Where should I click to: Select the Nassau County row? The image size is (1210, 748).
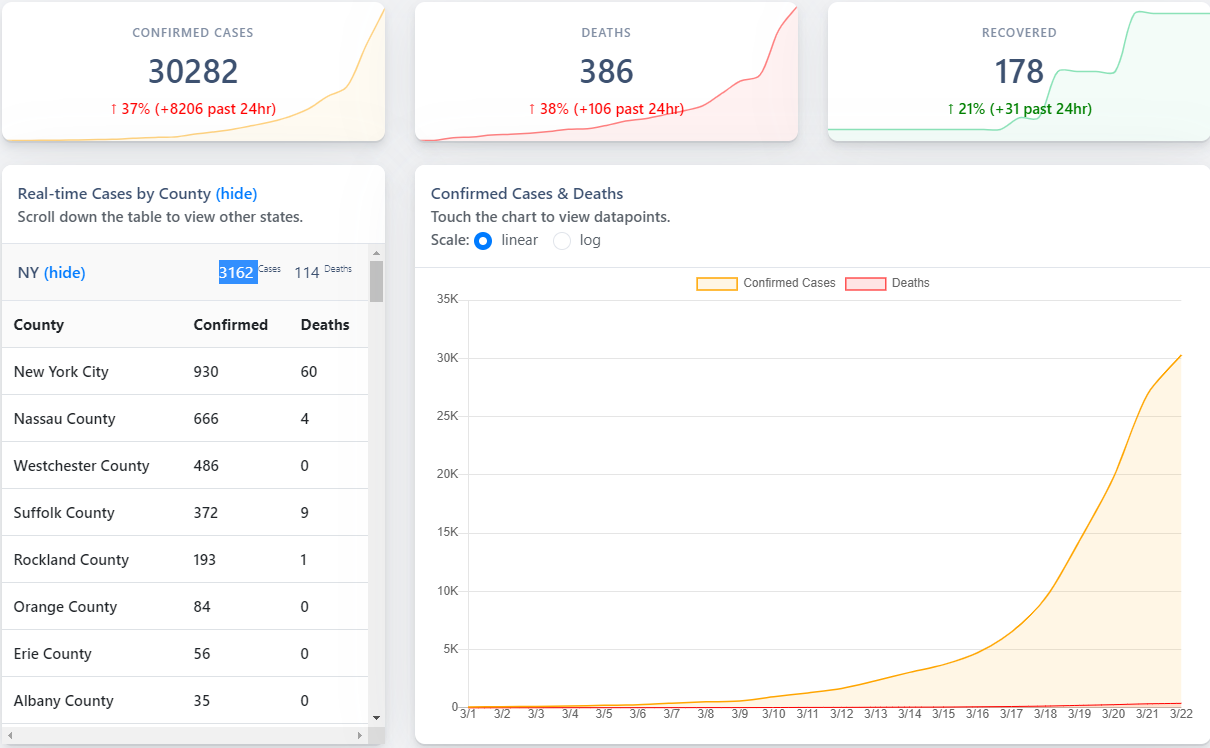pyautogui.click(x=185, y=419)
